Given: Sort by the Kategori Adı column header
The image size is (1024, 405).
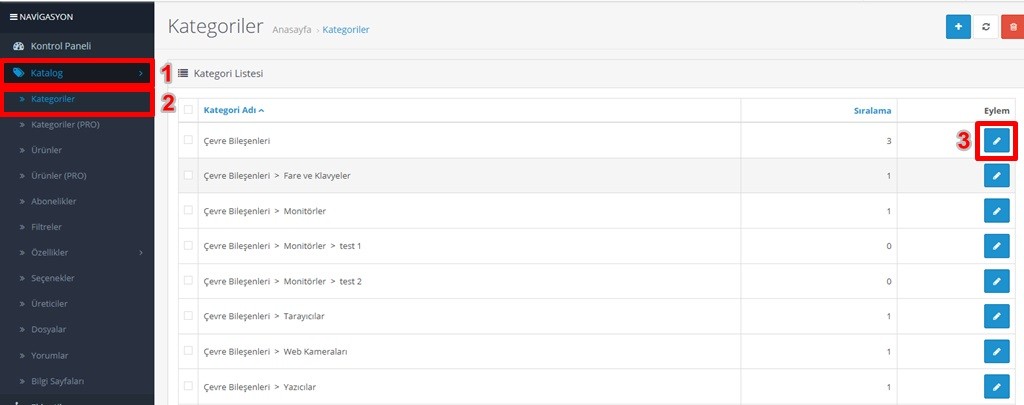Looking at the screenshot, I should [234, 110].
